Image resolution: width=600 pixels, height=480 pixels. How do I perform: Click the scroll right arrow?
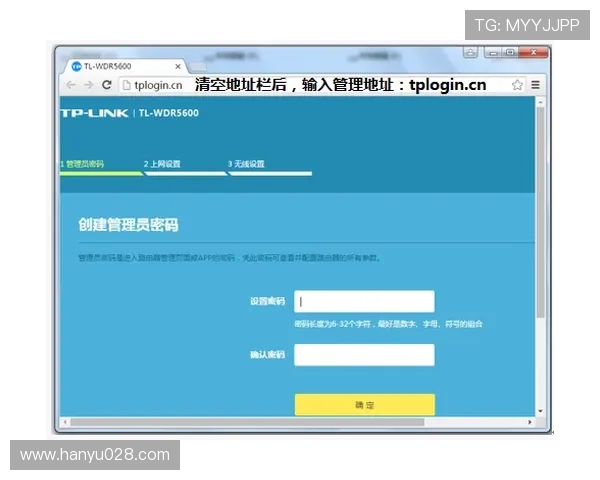tap(530, 422)
